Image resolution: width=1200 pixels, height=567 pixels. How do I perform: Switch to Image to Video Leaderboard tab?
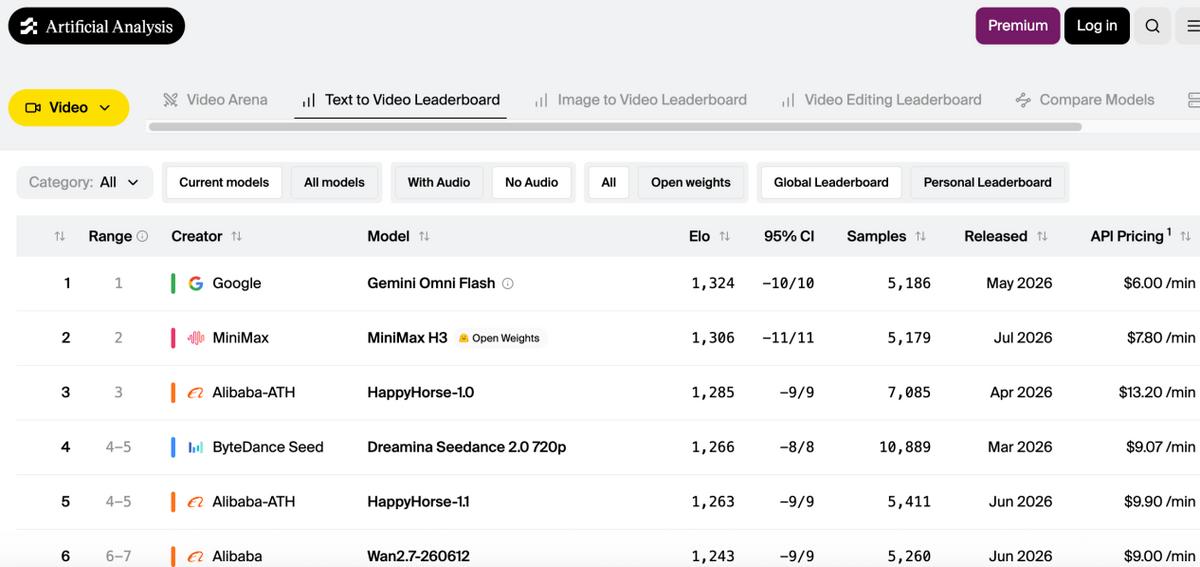pyautogui.click(x=640, y=100)
